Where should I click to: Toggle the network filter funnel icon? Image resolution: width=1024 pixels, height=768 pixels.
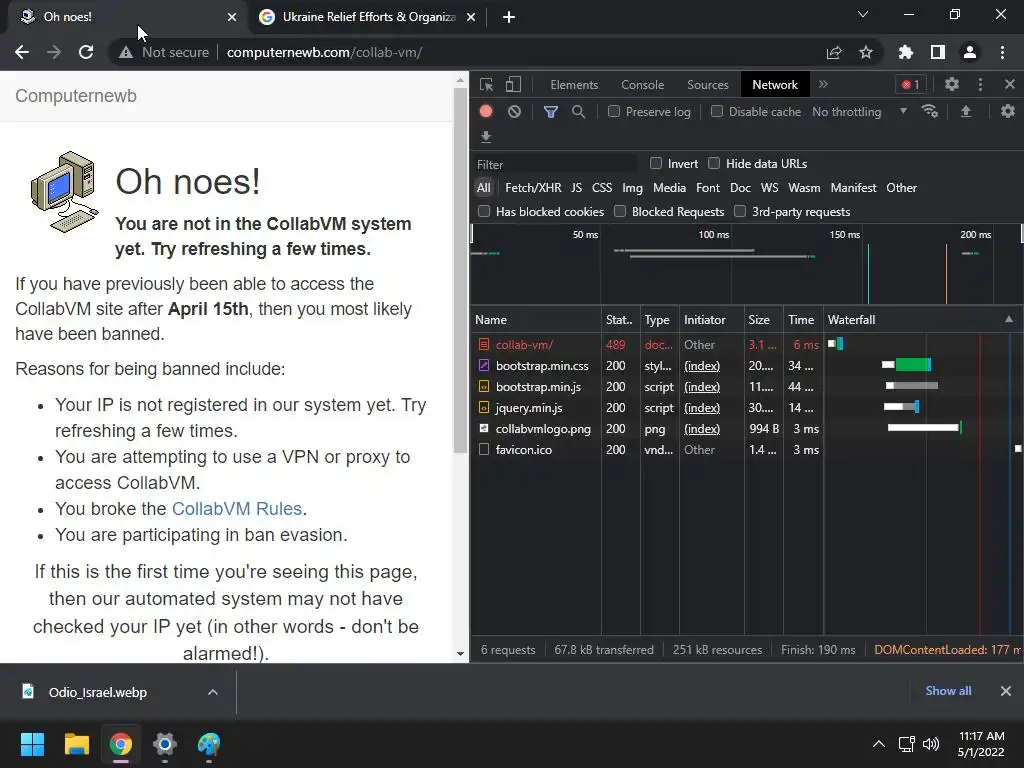(551, 112)
